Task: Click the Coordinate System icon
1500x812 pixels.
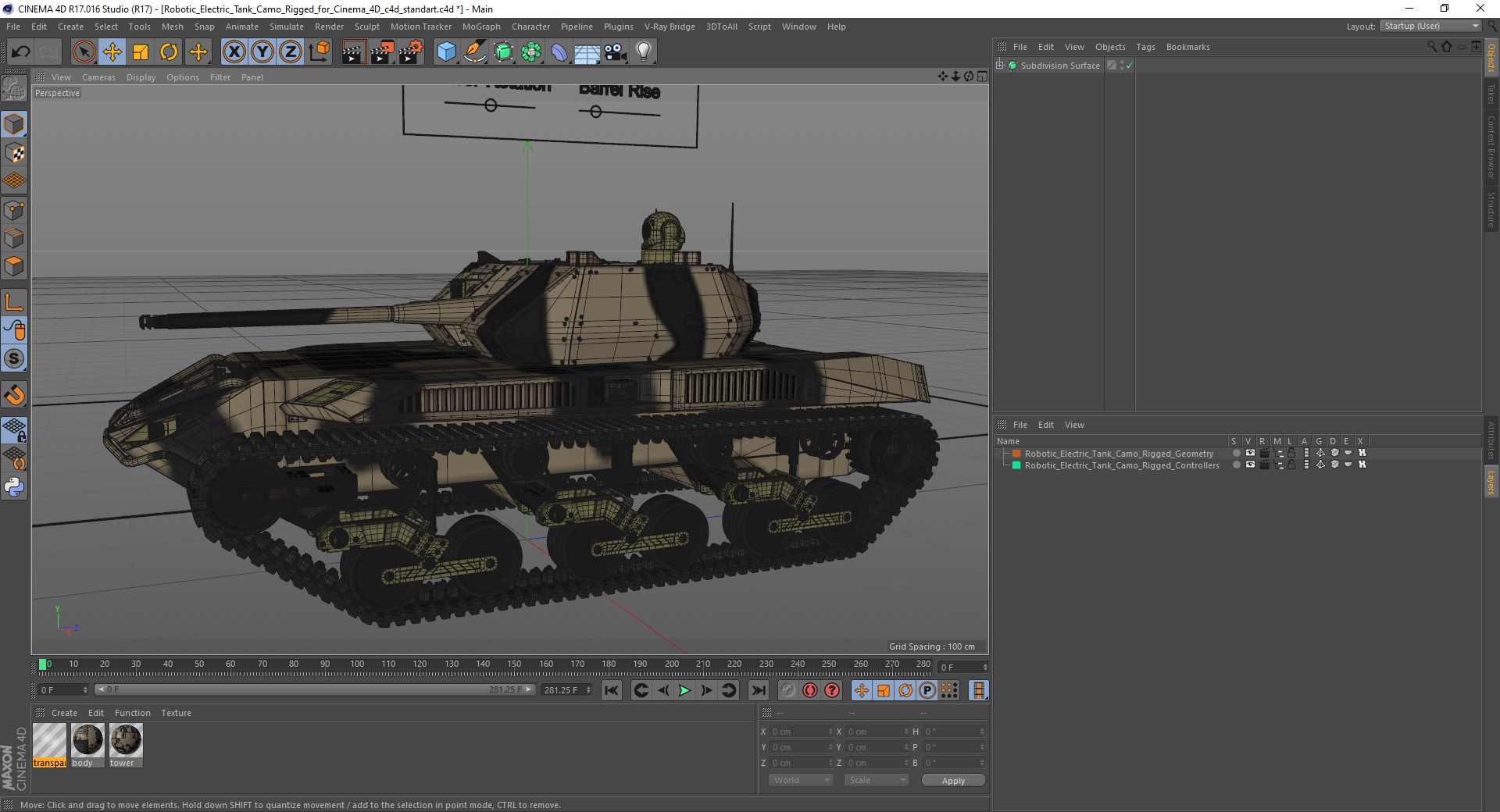Action: pyautogui.click(x=319, y=52)
